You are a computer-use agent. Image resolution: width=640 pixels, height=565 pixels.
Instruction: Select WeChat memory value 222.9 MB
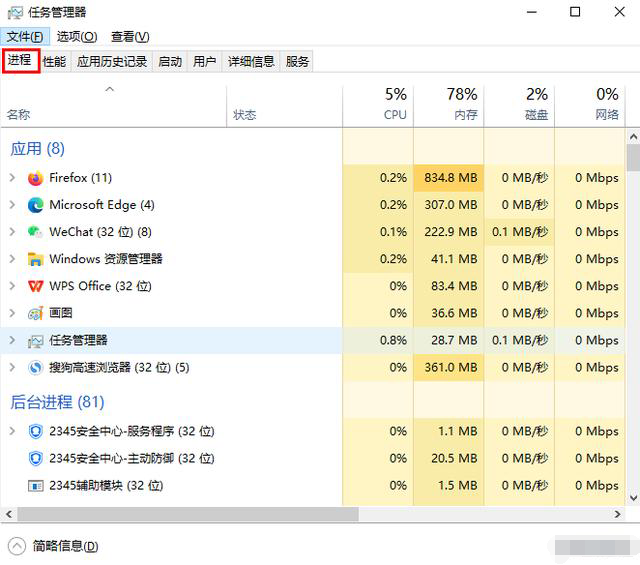click(451, 232)
